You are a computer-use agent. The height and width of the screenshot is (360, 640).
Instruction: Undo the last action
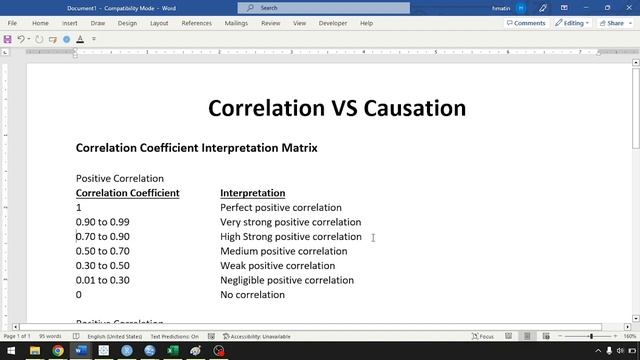click(20, 39)
